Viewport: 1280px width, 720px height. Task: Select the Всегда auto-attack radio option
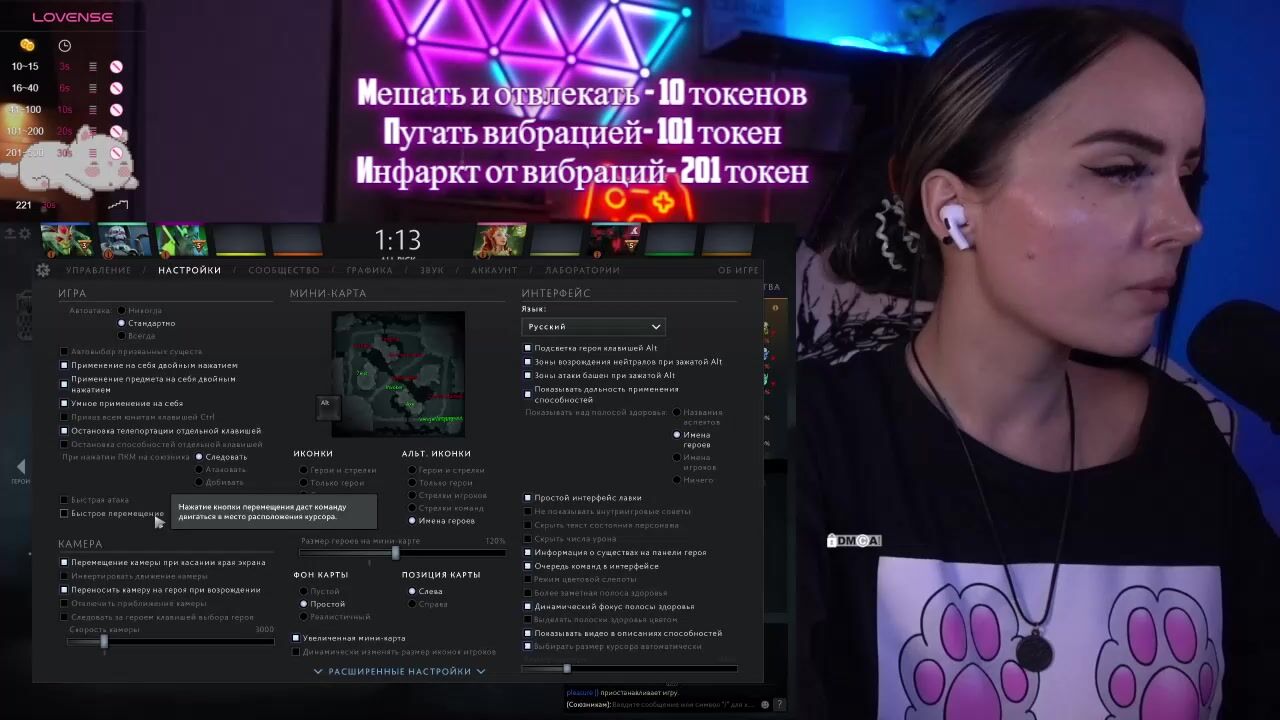(123, 336)
